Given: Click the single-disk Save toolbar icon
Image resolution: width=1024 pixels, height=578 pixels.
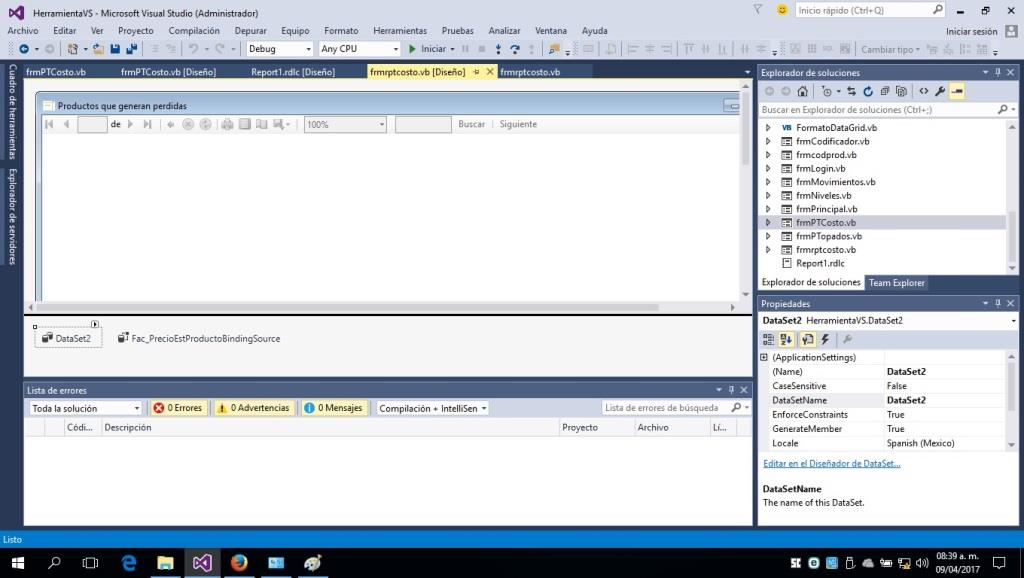Looking at the screenshot, I should coord(115,49).
